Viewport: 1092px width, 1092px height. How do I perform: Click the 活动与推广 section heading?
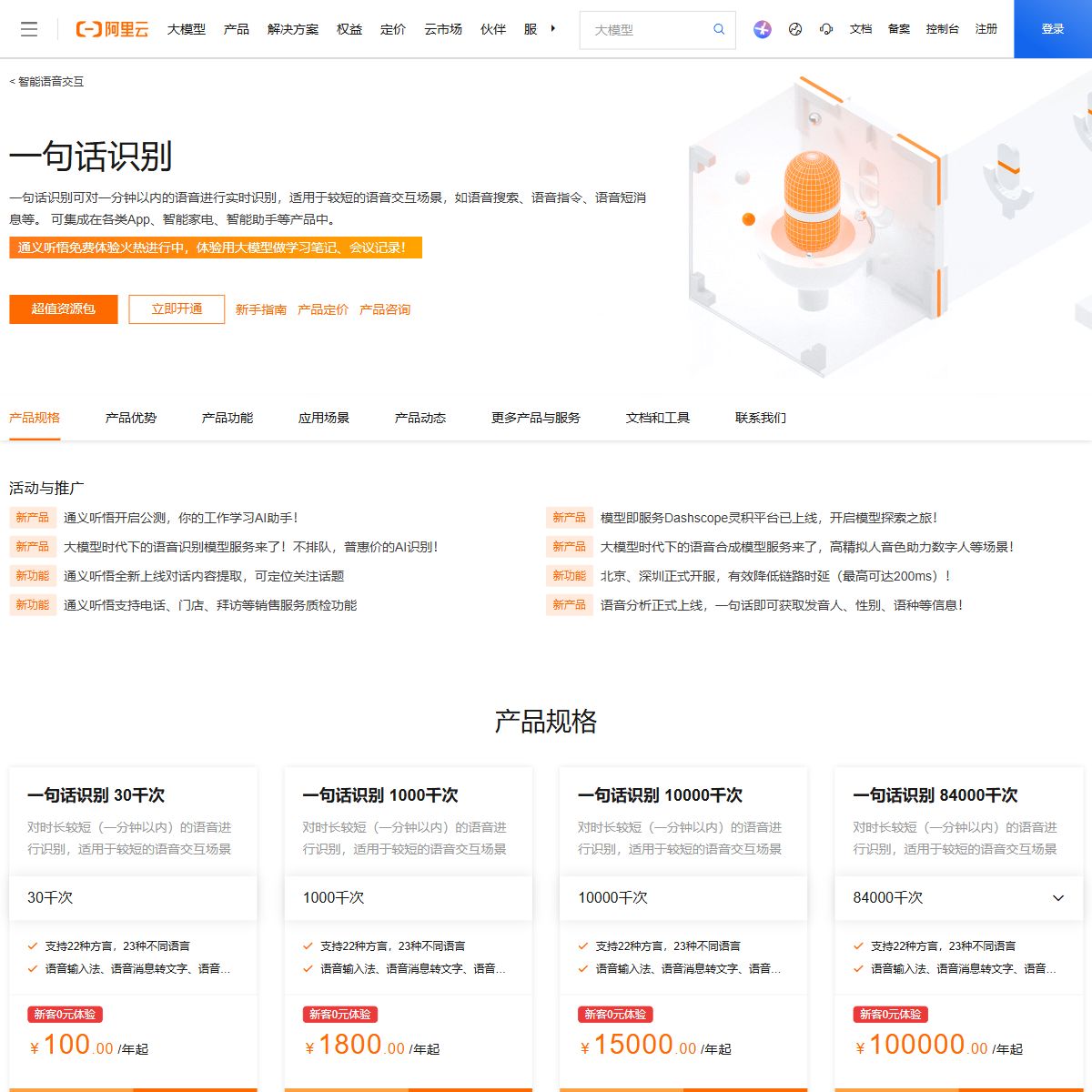(46, 488)
